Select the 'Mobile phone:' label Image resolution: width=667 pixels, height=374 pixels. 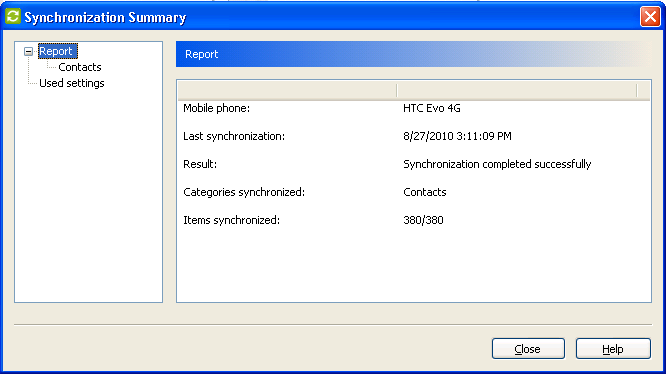click(x=217, y=108)
